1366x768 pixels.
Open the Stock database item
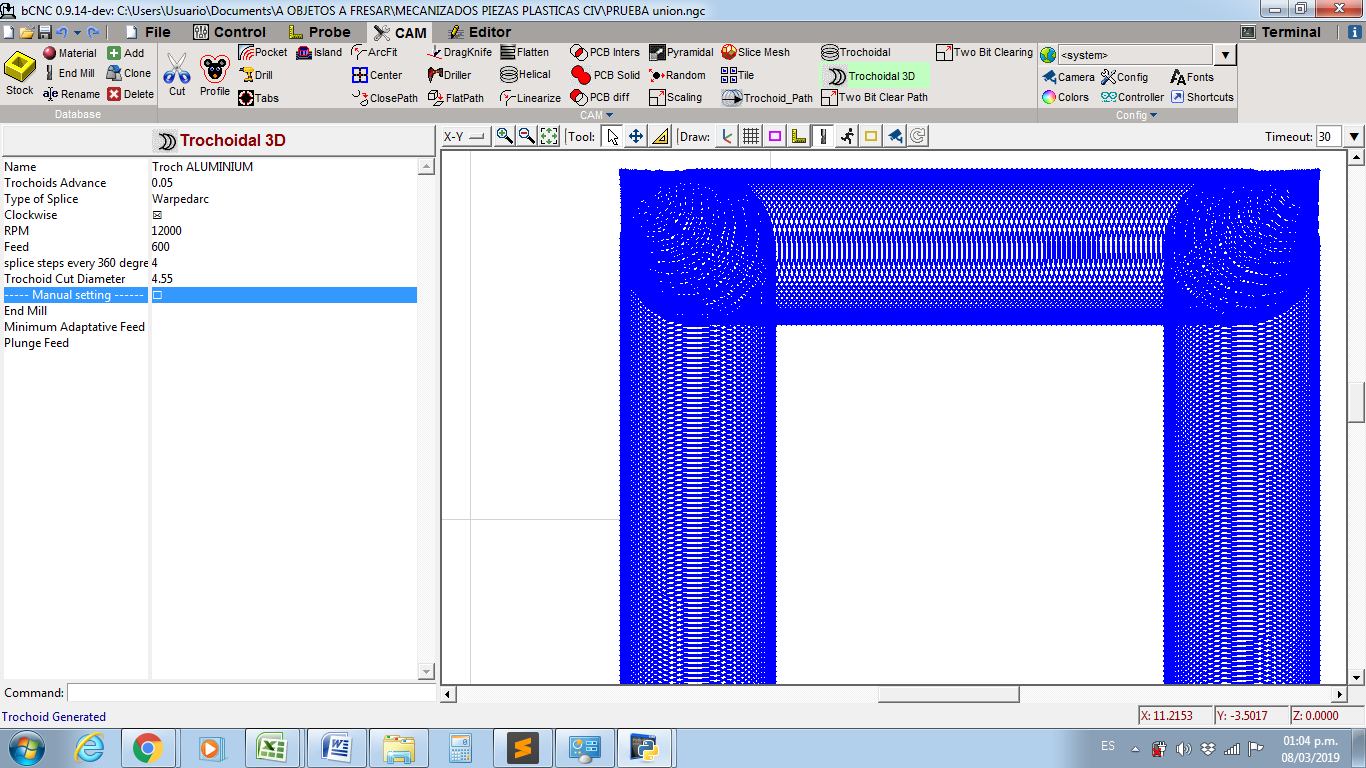pos(20,75)
